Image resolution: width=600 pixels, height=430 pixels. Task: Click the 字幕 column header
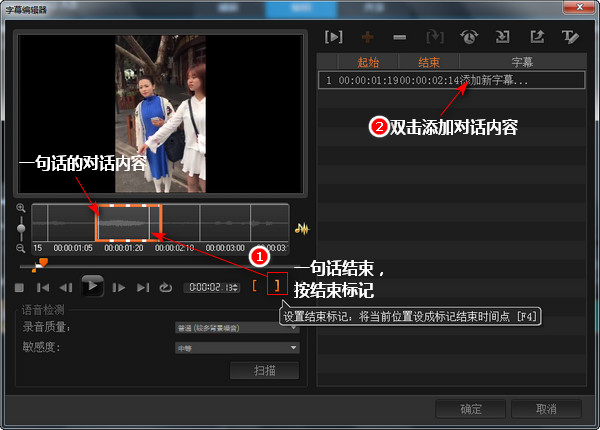pyautogui.click(x=523, y=62)
